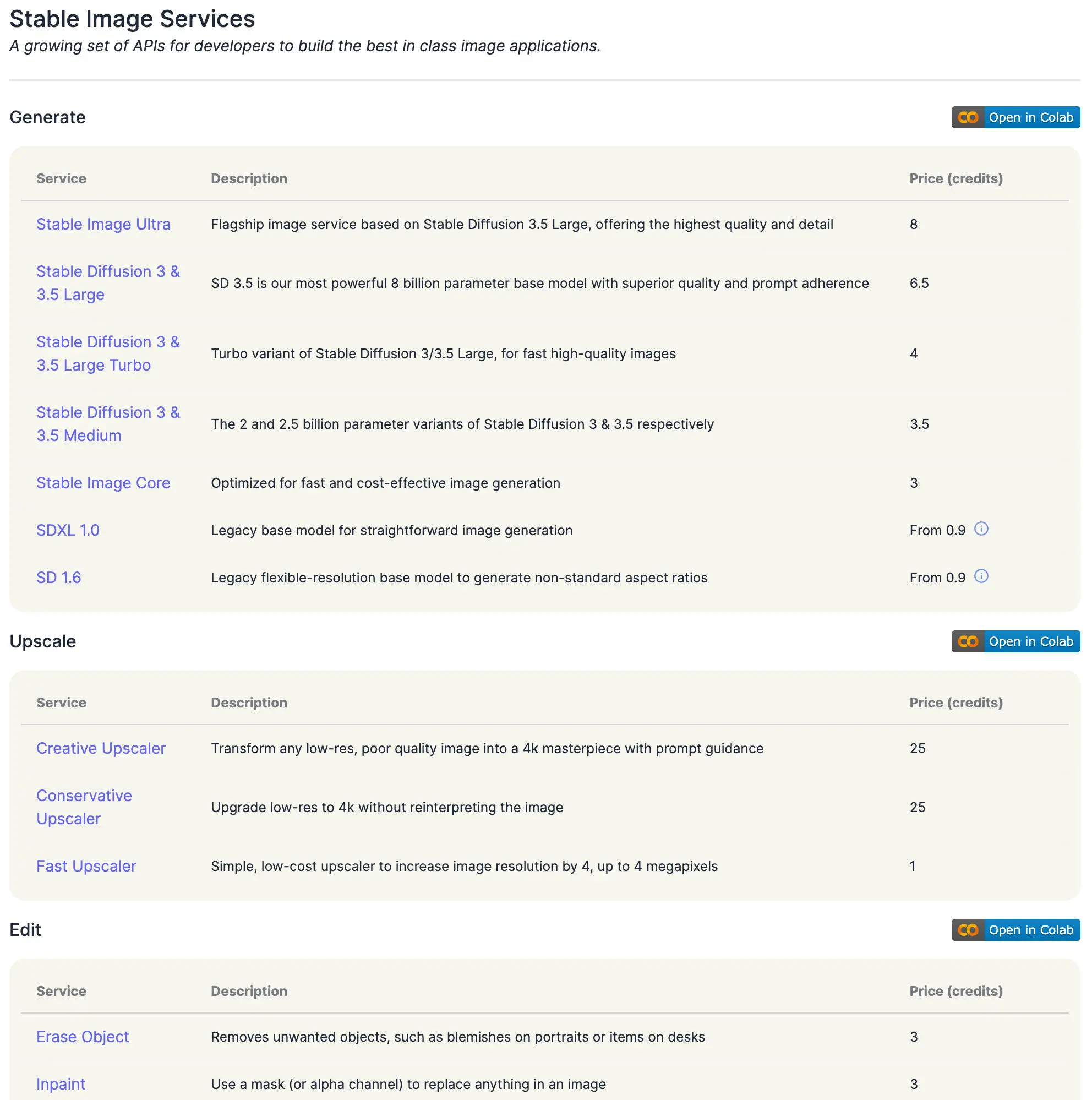Open the Generate section in Colab

click(x=1015, y=117)
